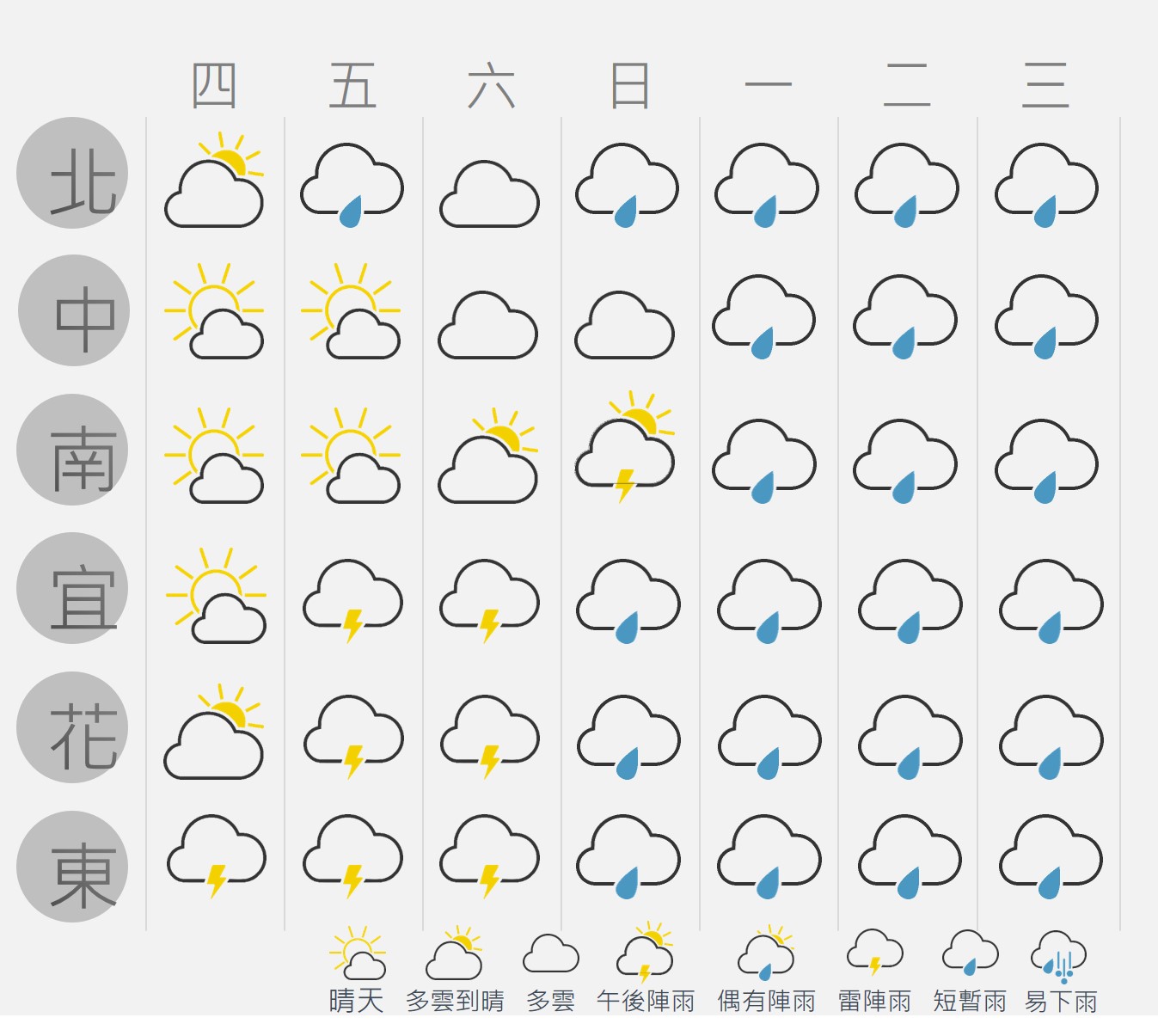
Task: Select the 南 region circle
Action: tap(72, 450)
